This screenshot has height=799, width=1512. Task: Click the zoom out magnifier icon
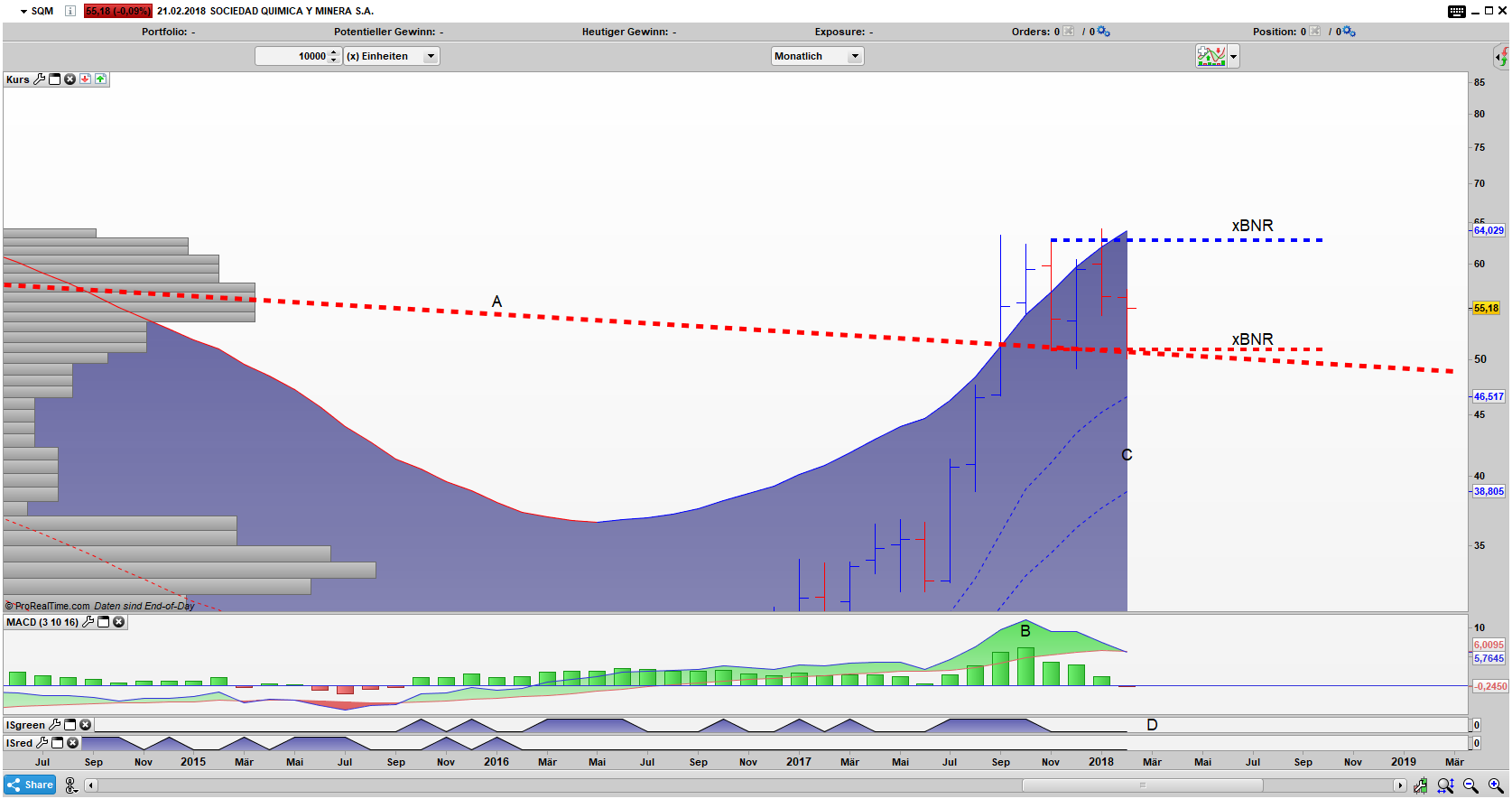tap(1470, 785)
